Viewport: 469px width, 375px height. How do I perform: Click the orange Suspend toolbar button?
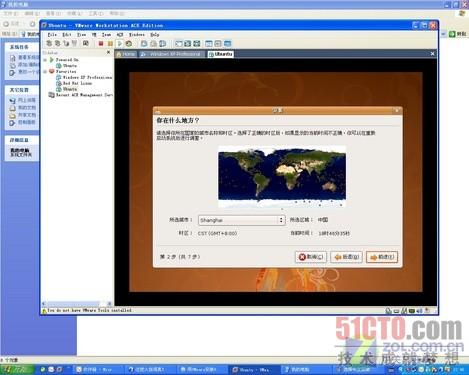pos(110,44)
